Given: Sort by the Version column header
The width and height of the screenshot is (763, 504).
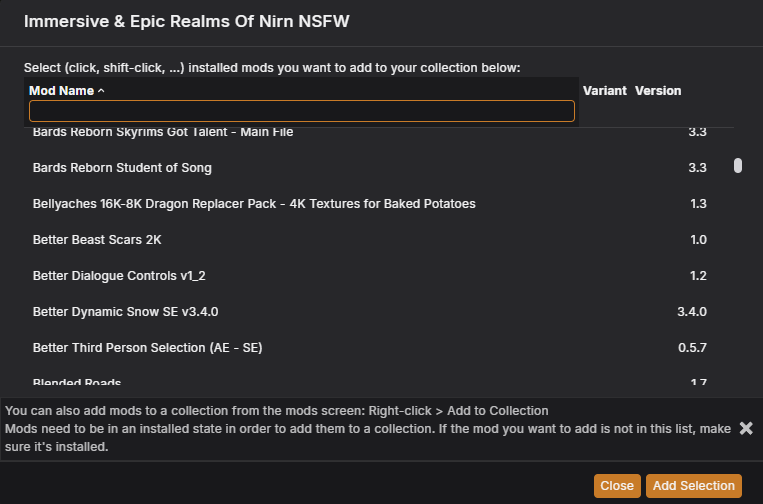Looking at the screenshot, I should coord(658,91).
